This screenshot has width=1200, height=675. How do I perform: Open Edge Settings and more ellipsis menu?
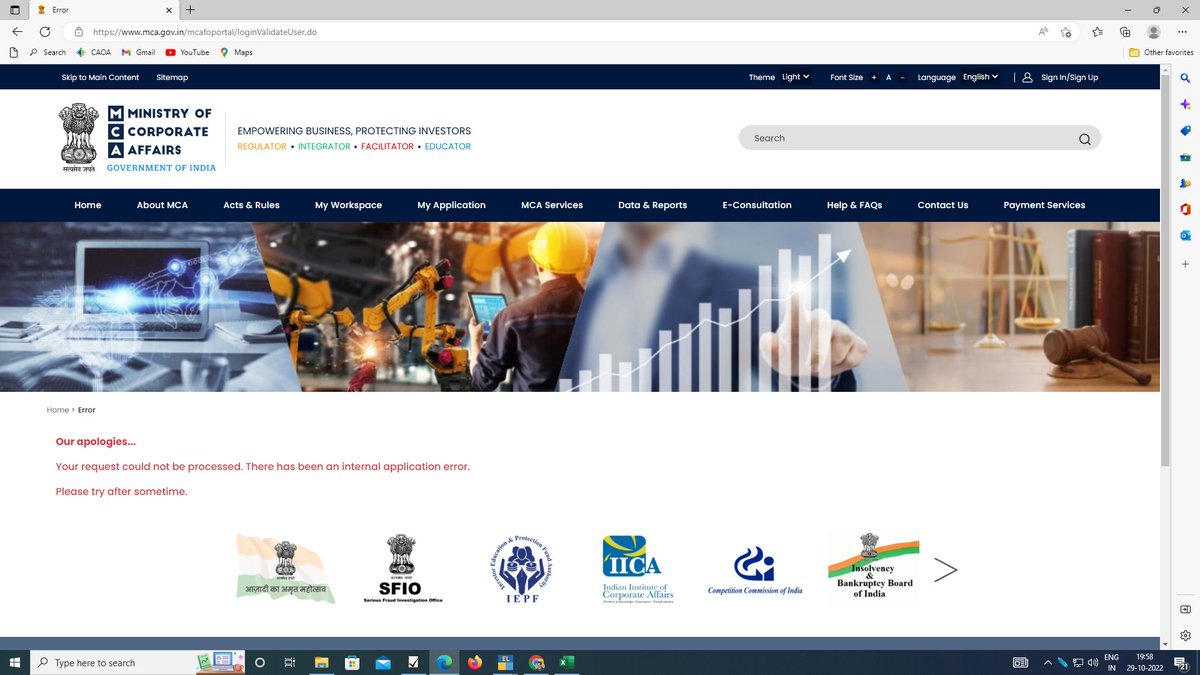[x=1183, y=32]
